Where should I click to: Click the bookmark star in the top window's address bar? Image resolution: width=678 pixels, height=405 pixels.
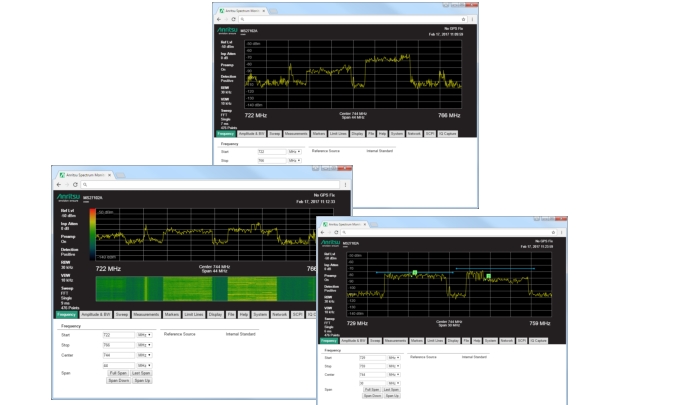(x=460, y=20)
